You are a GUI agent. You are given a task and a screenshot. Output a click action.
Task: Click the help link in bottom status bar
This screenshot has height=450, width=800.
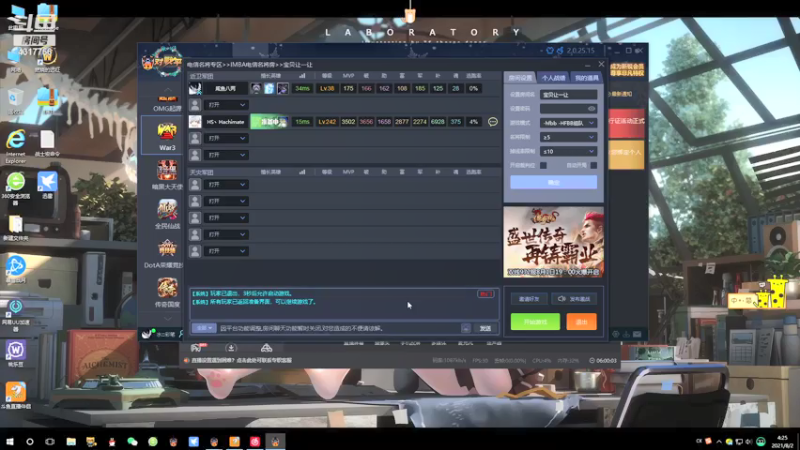(241, 360)
